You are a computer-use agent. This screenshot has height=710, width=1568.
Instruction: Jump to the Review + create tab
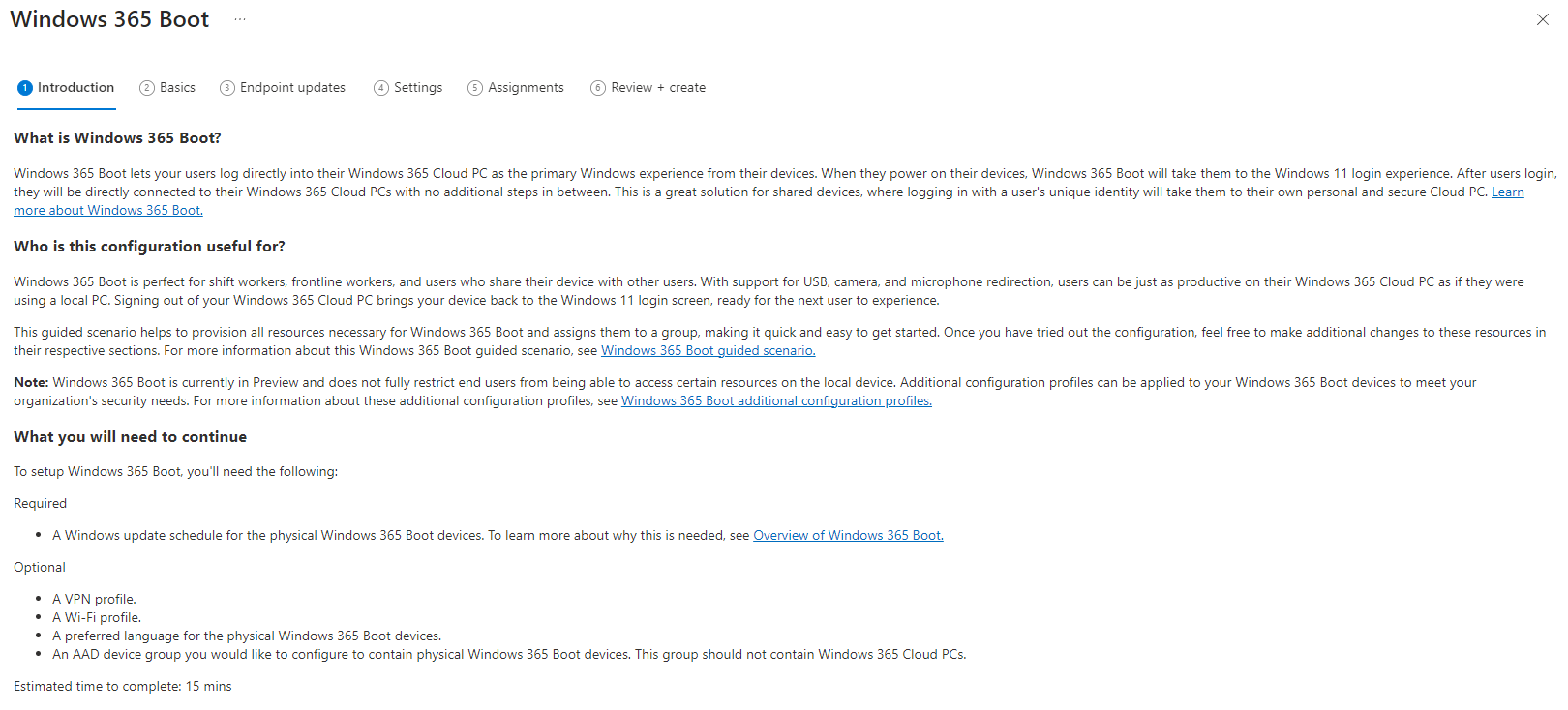(x=648, y=88)
